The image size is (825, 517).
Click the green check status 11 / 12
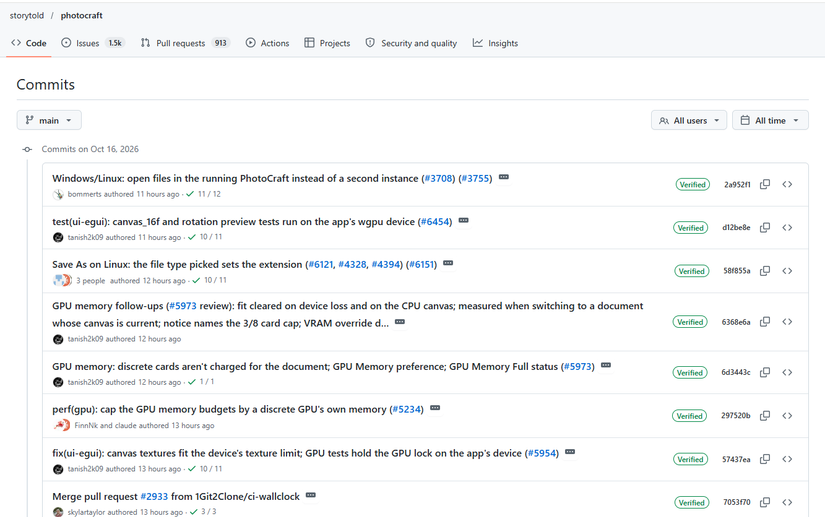204,194
